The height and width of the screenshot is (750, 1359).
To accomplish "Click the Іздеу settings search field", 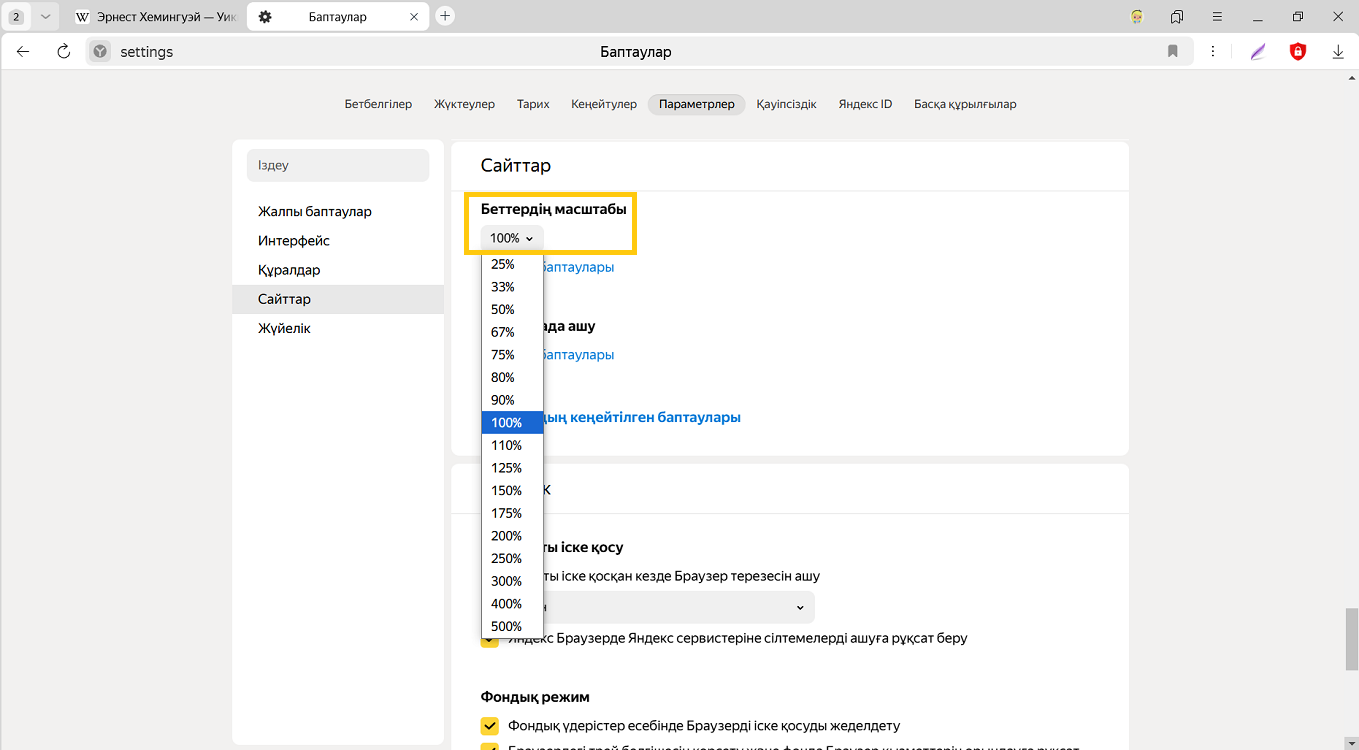I will click(338, 165).
